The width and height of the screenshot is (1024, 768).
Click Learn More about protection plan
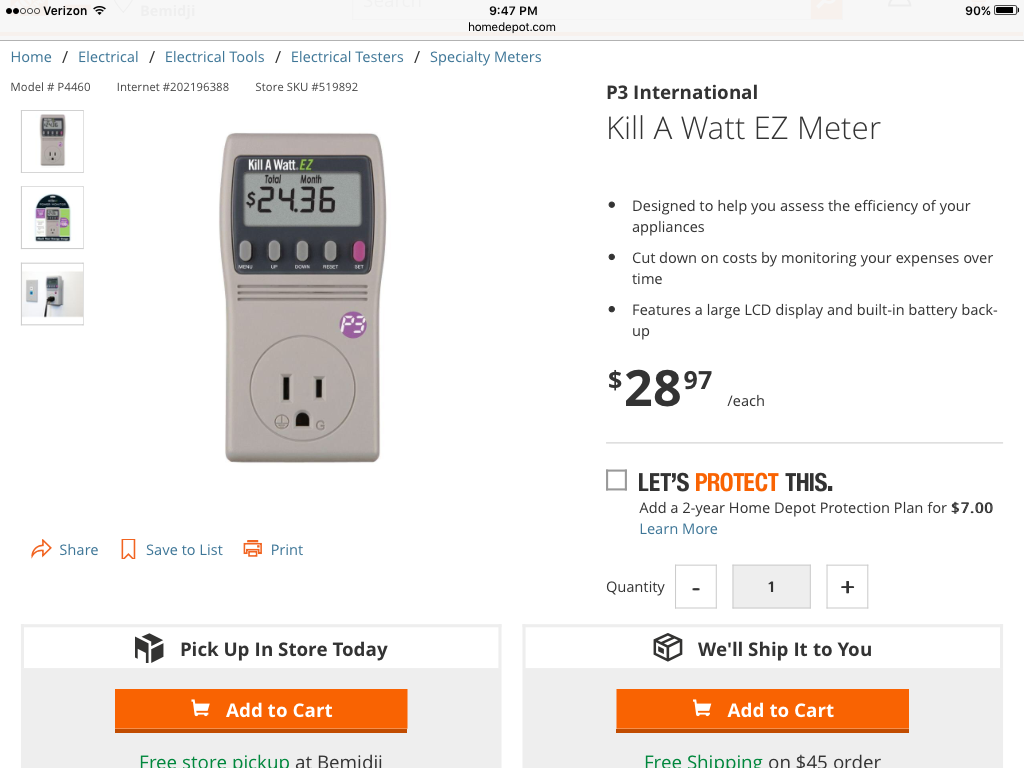click(x=678, y=529)
